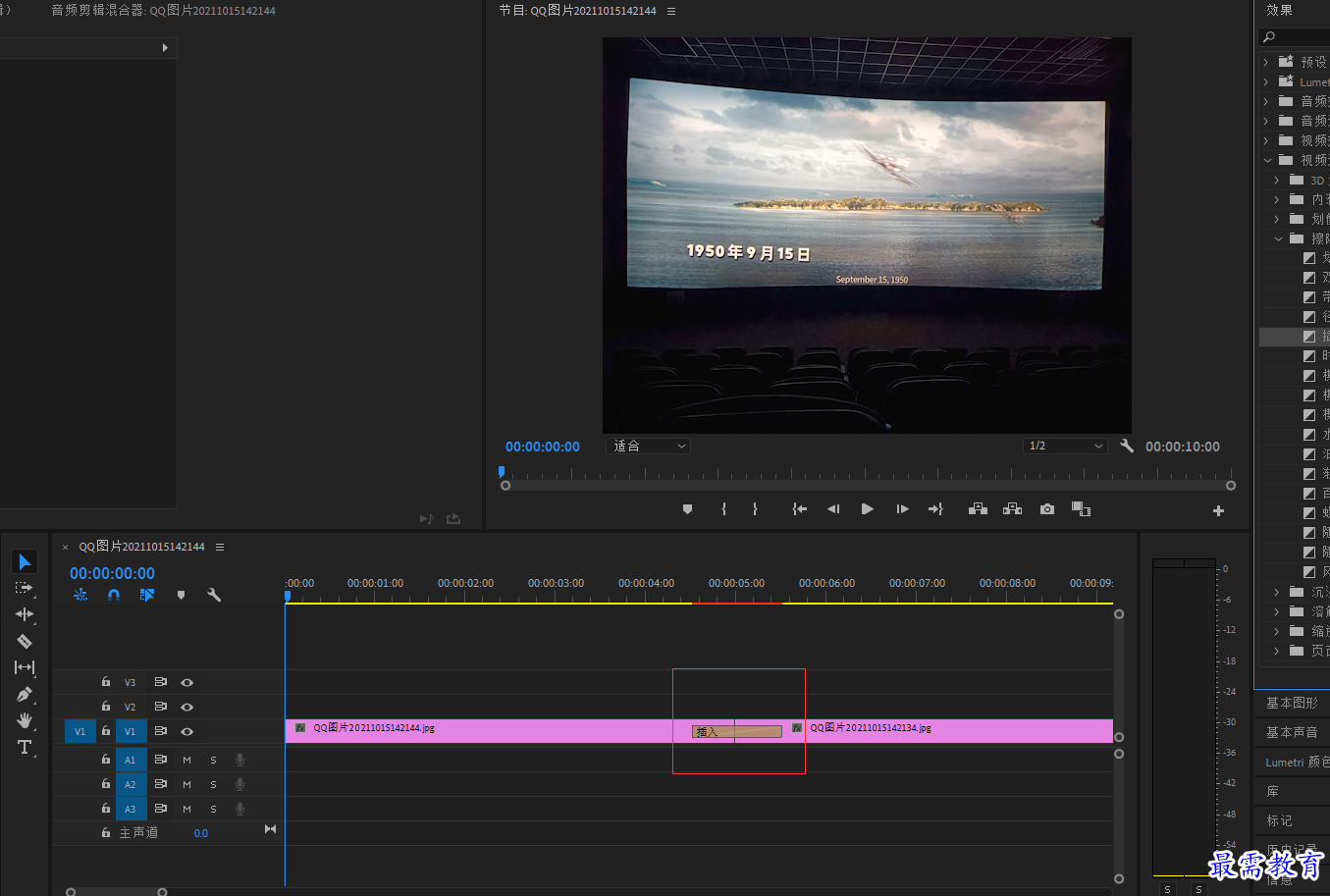
Task: Toggle nest sequence insert mode
Action: [80, 595]
